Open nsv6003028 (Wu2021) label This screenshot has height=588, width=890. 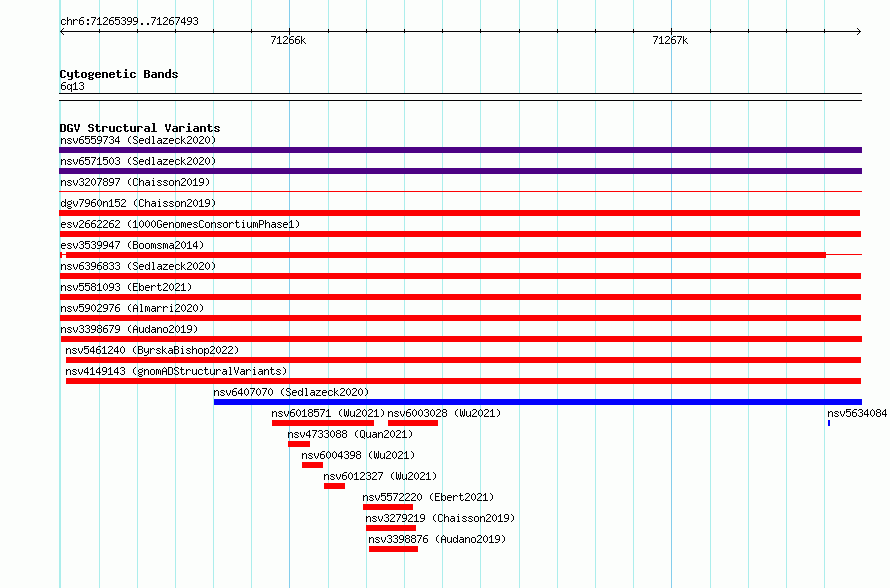(444, 413)
